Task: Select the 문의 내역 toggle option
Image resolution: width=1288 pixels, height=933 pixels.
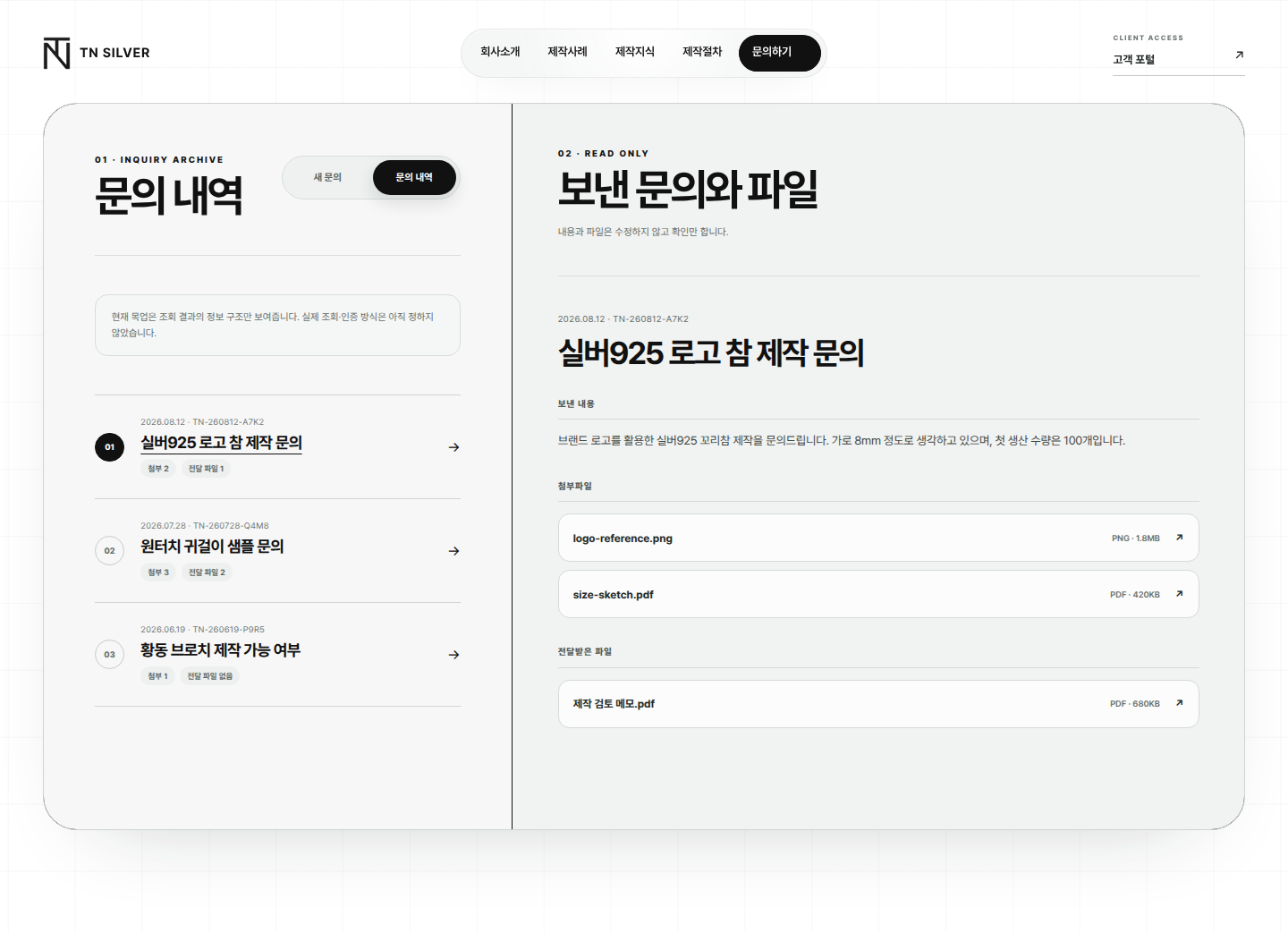Action: point(414,177)
